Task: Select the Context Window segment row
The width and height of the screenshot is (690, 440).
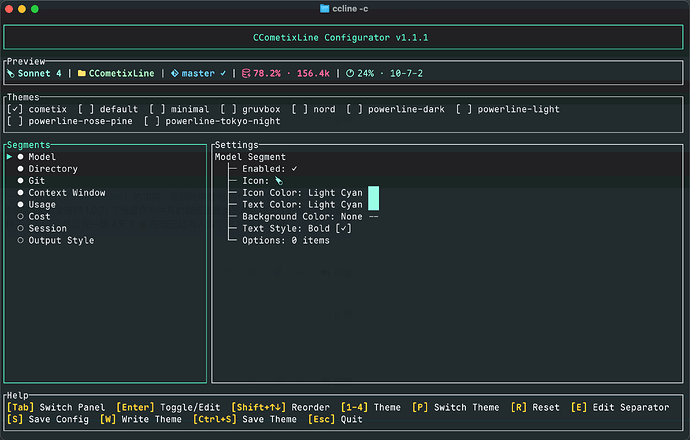Action: (105, 192)
